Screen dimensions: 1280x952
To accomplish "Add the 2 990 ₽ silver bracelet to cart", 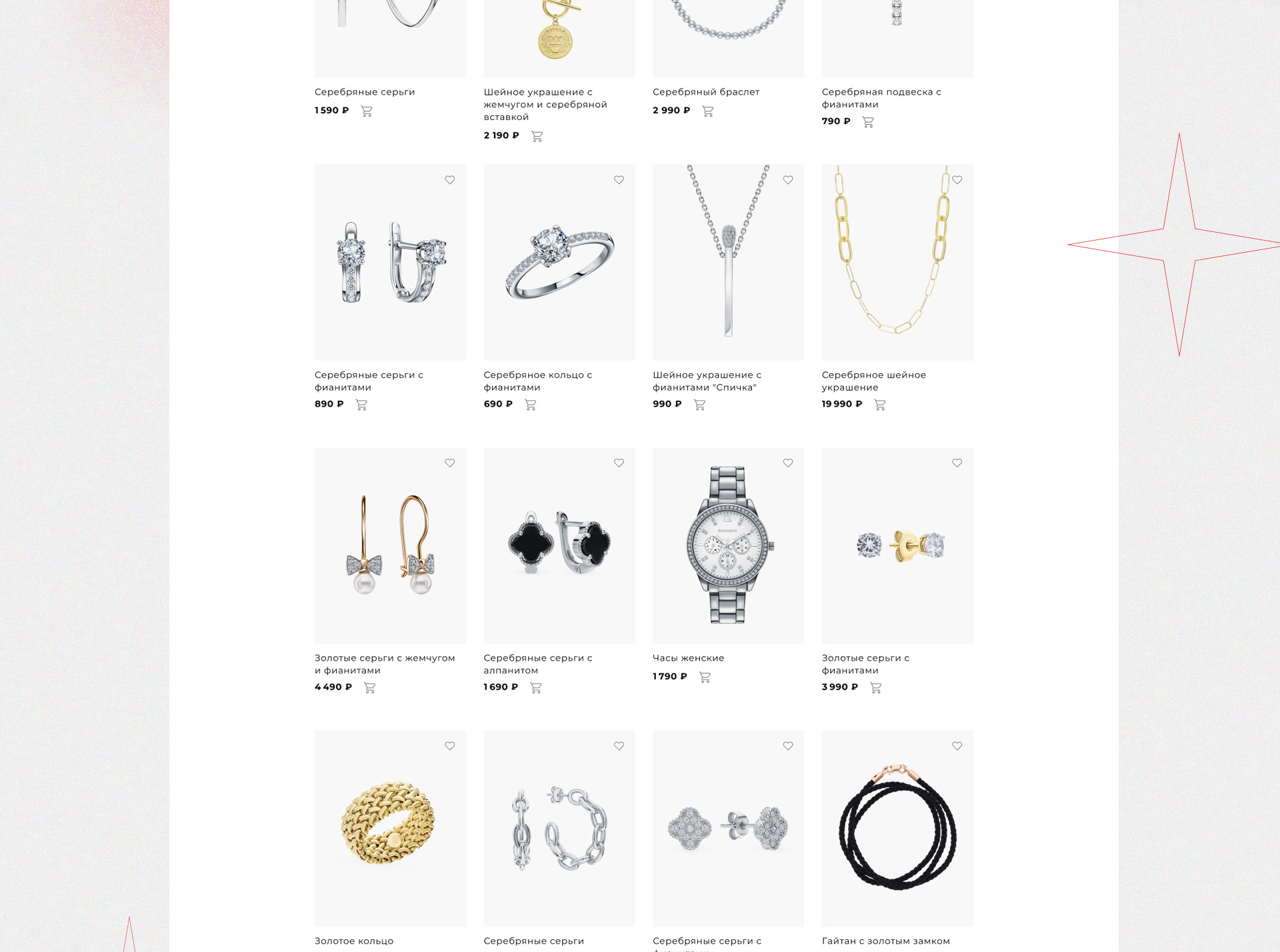I will coord(708,111).
